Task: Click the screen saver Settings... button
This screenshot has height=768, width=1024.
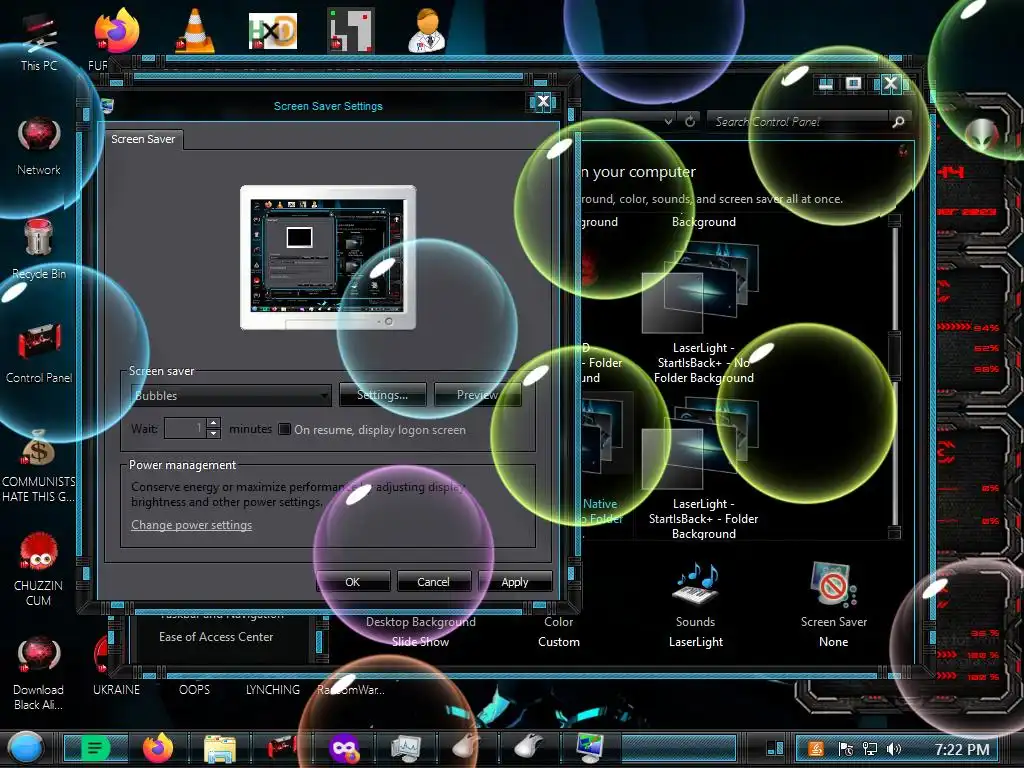Action: pos(383,395)
